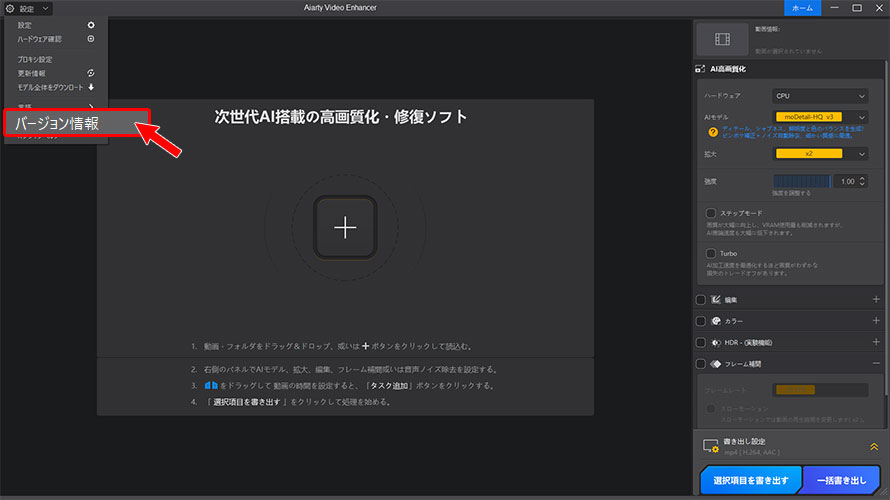This screenshot has height=500, width=890.
Task: Minimize the Aiarty Video Enhancer window
Action: coord(834,8)
